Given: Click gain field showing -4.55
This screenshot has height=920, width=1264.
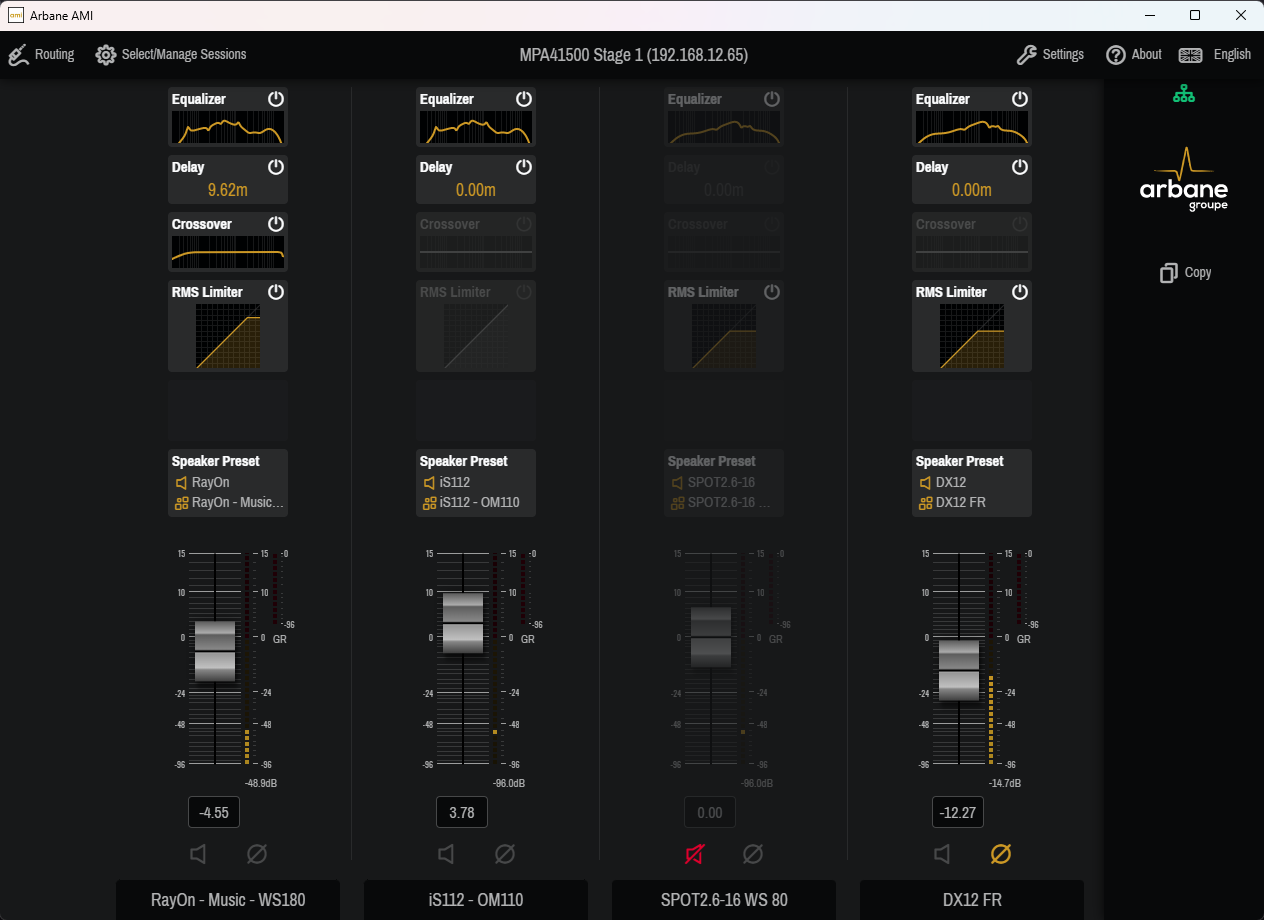Looking at the screenshot, I should [x=214, y=812].
